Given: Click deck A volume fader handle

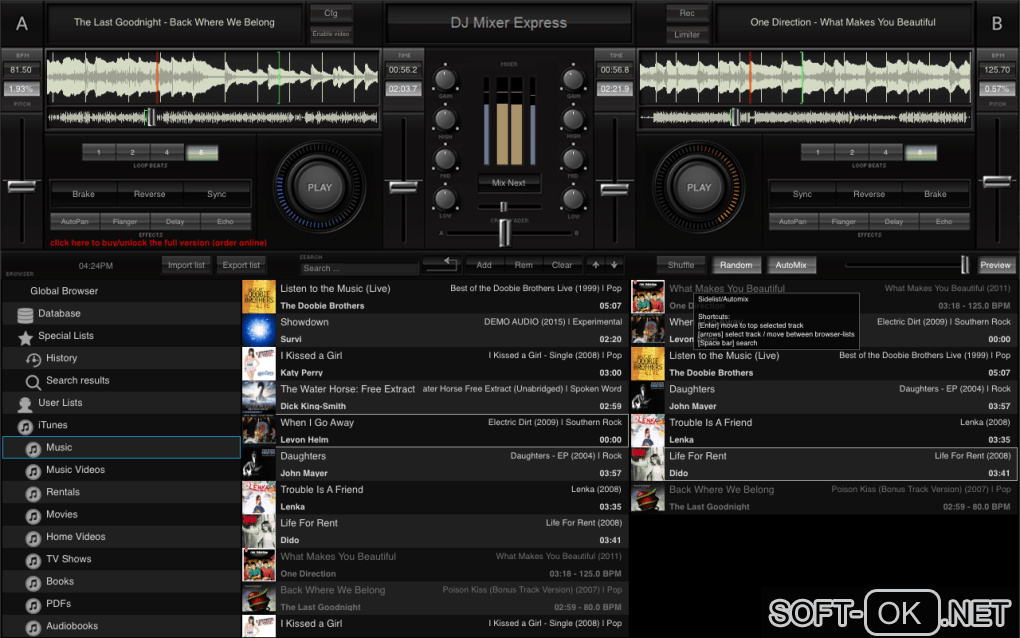Looking at the screenshot, I should click(x=403, y=187).
